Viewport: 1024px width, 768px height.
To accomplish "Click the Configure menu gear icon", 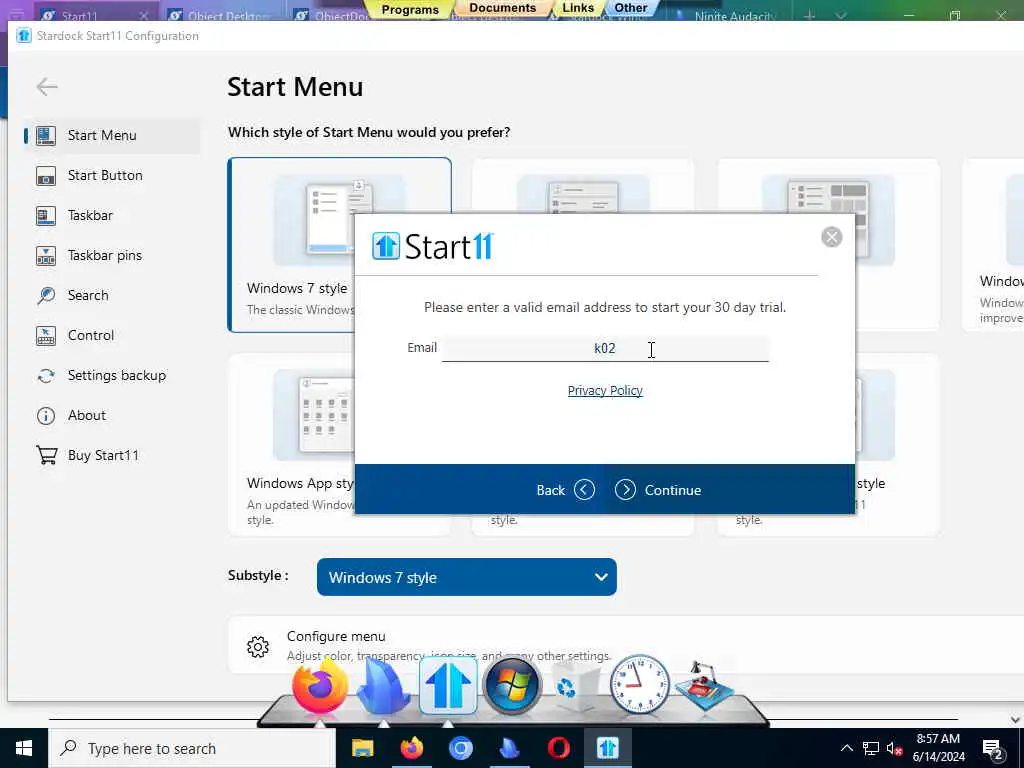I will pos(258,647).
